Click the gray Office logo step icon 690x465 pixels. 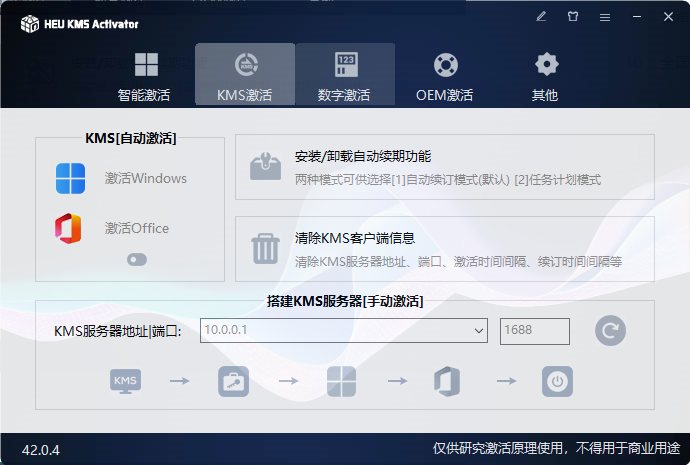(448, 381)
